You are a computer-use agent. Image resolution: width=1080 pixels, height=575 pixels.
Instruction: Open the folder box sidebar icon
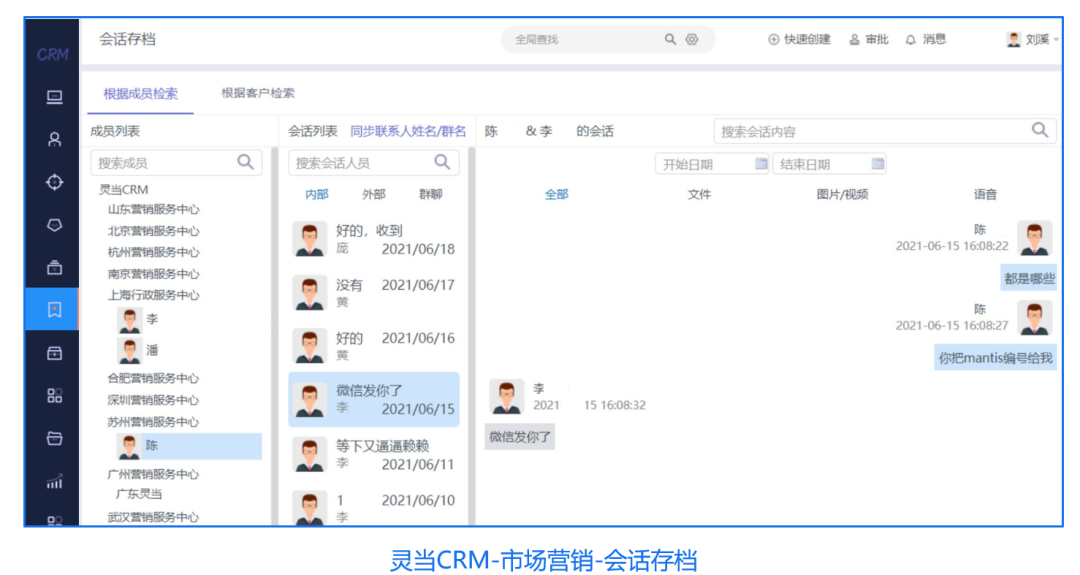tap(54, 439)
